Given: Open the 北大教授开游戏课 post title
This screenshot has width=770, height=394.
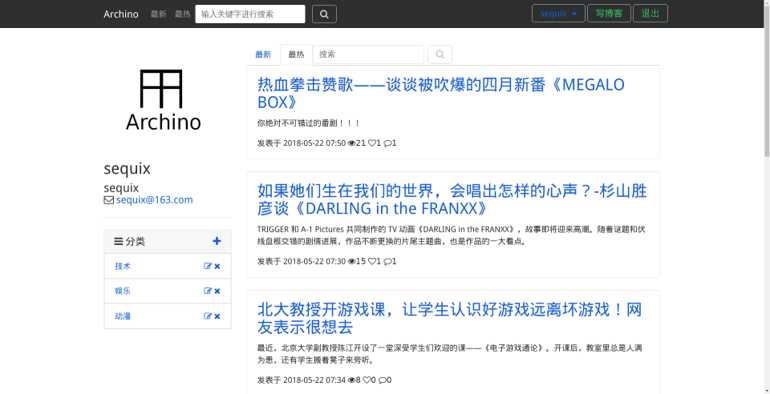Looking at the screenshot, I should [x=450, y=318].
